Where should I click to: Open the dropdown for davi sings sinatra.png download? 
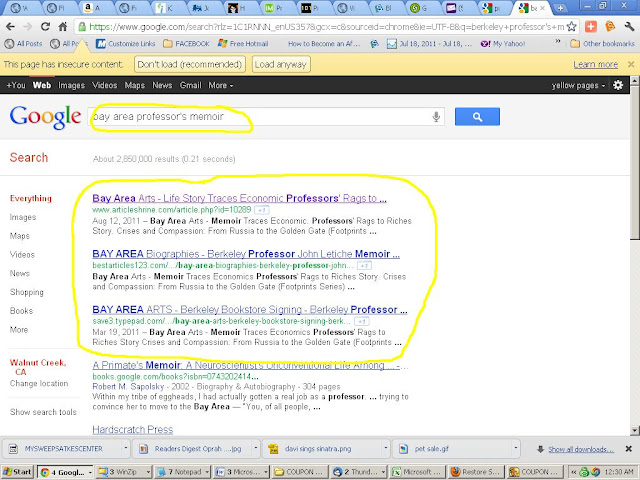(385, 448)
